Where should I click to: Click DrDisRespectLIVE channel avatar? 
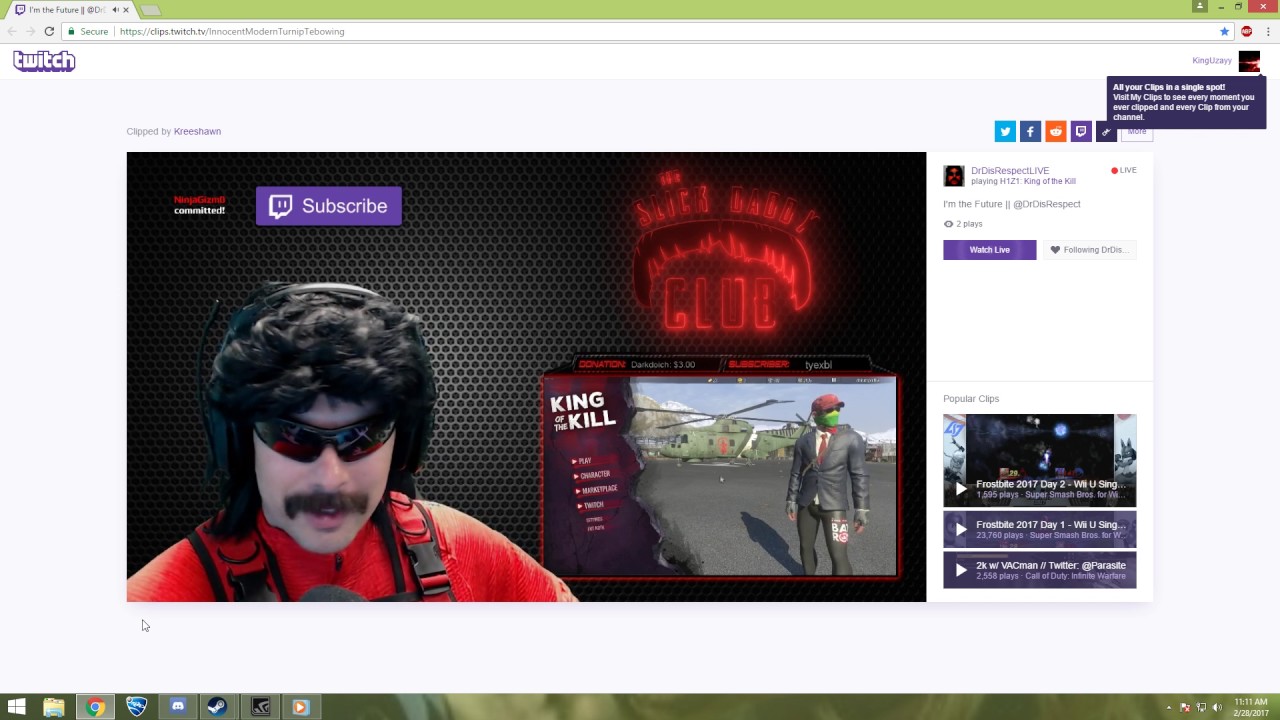(954, 176)
